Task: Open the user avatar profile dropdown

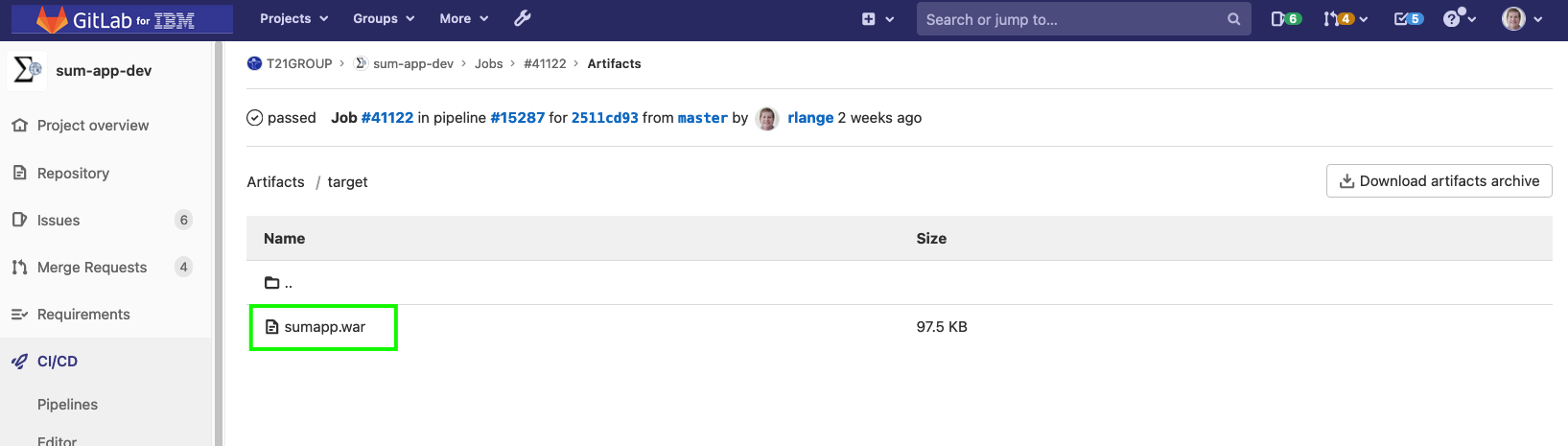Action: 1522,19
